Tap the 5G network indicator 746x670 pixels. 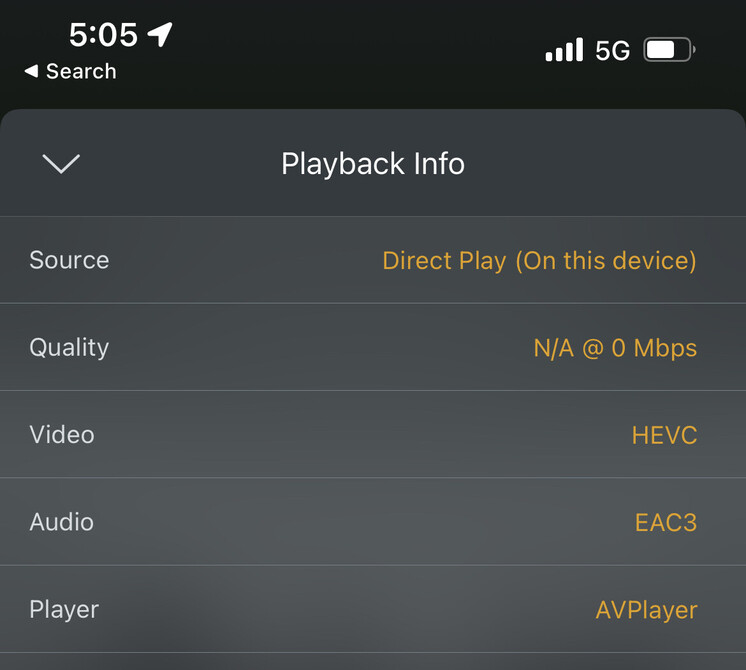(x=612, y=51)
